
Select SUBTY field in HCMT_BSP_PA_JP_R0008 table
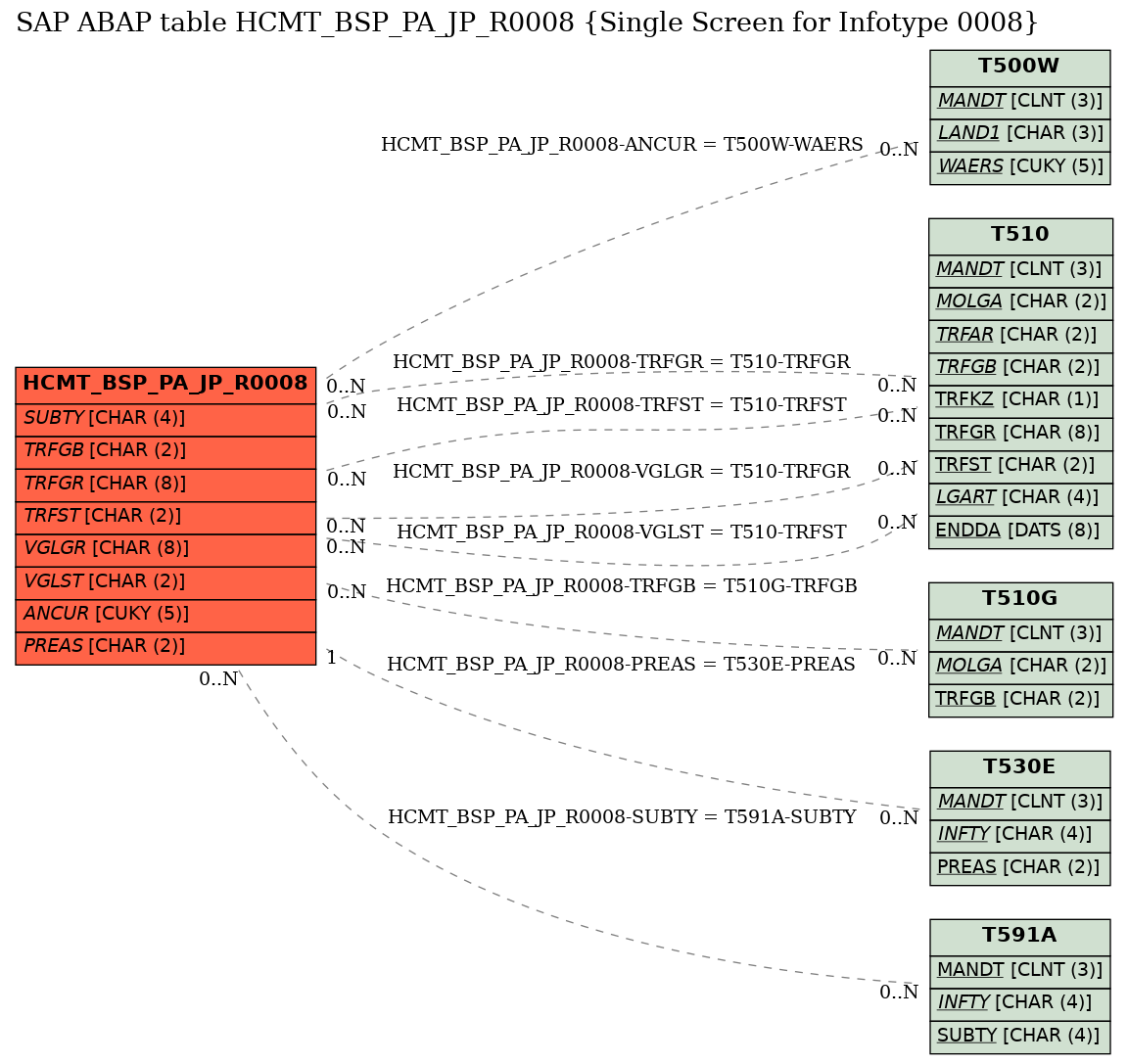point(165,419)
